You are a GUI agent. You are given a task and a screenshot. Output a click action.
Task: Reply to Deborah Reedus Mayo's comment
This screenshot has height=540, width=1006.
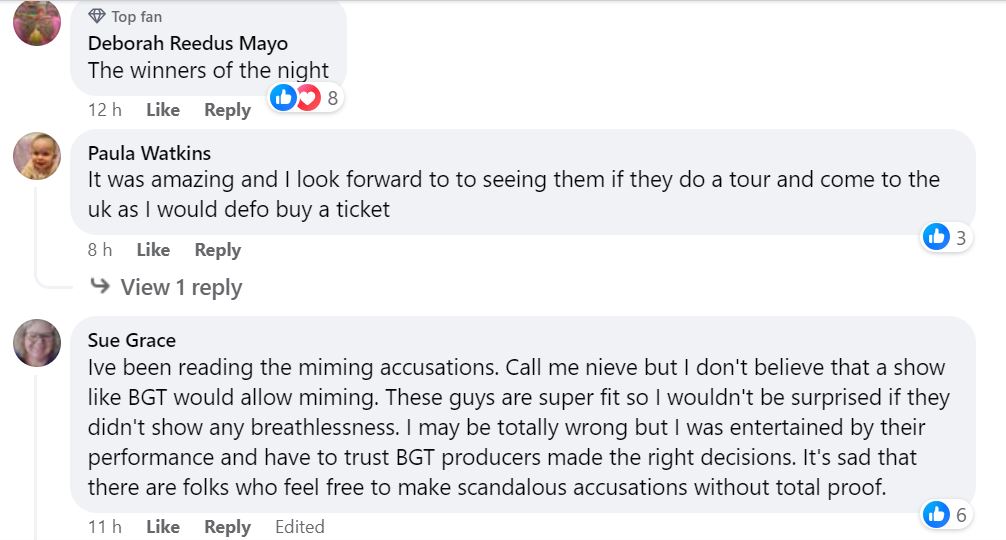pyautogui.click(x=227, y=110)
